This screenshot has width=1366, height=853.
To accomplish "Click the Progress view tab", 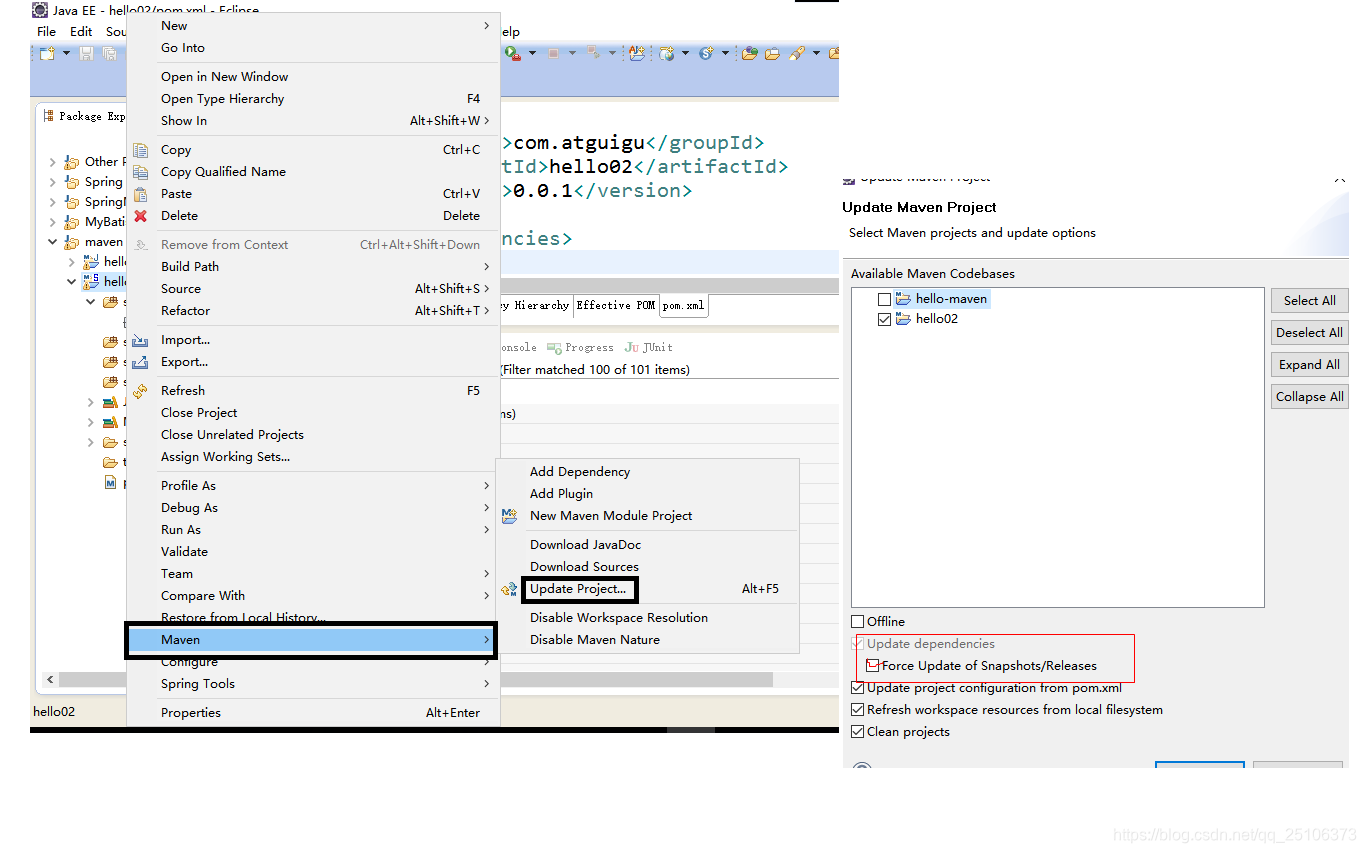I will pos(581,348).
